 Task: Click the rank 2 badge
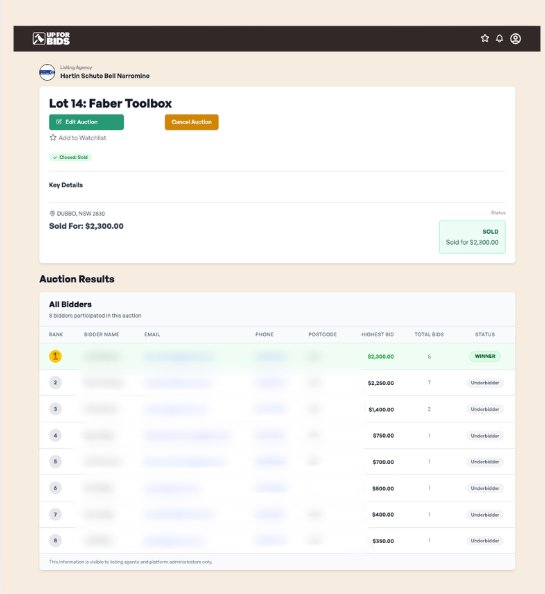click(55, 383)
